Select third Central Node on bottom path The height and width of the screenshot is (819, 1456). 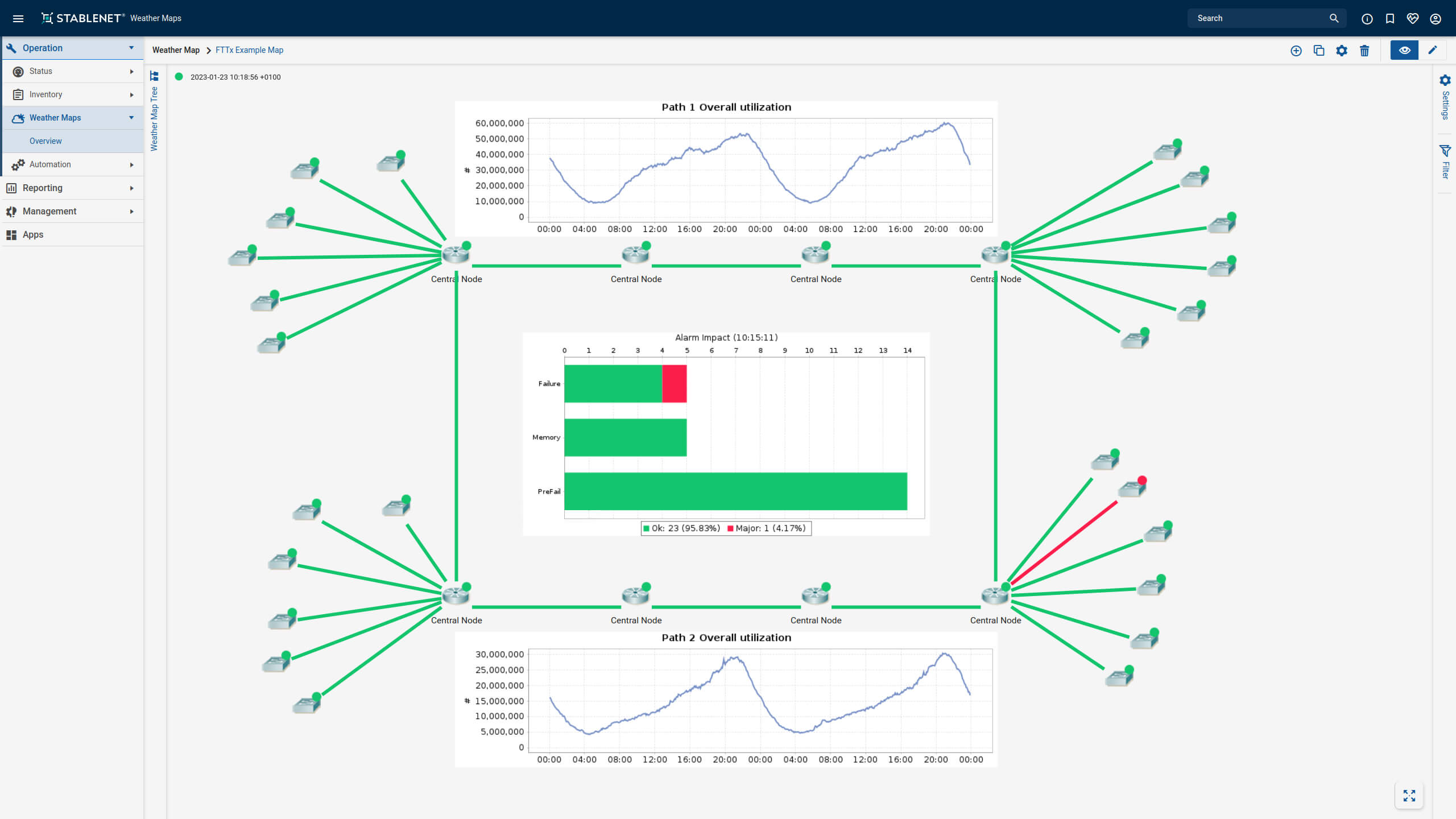pyautogui.click(x=816, y=595)
